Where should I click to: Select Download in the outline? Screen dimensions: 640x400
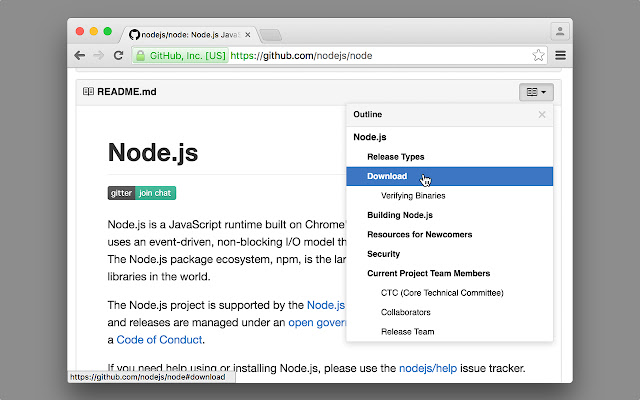pyautogui.click(x=387, y=176)
